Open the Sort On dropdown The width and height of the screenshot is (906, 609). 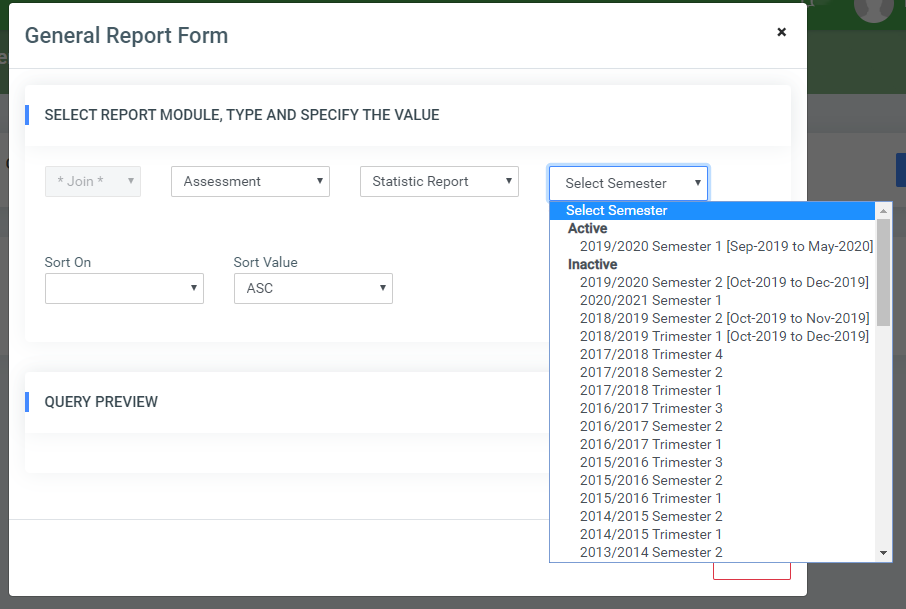pyautogui.click(x=123, y=287)
